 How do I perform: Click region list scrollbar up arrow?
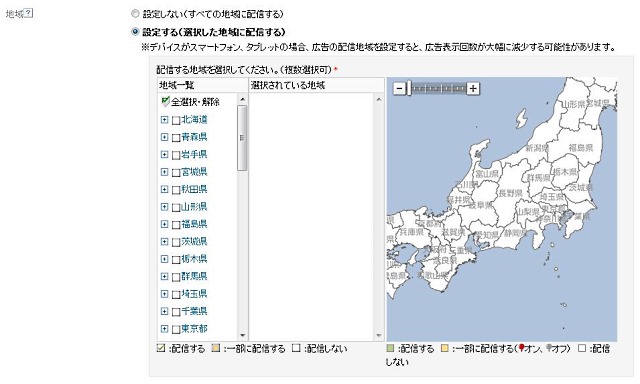(x=242, y=99)
